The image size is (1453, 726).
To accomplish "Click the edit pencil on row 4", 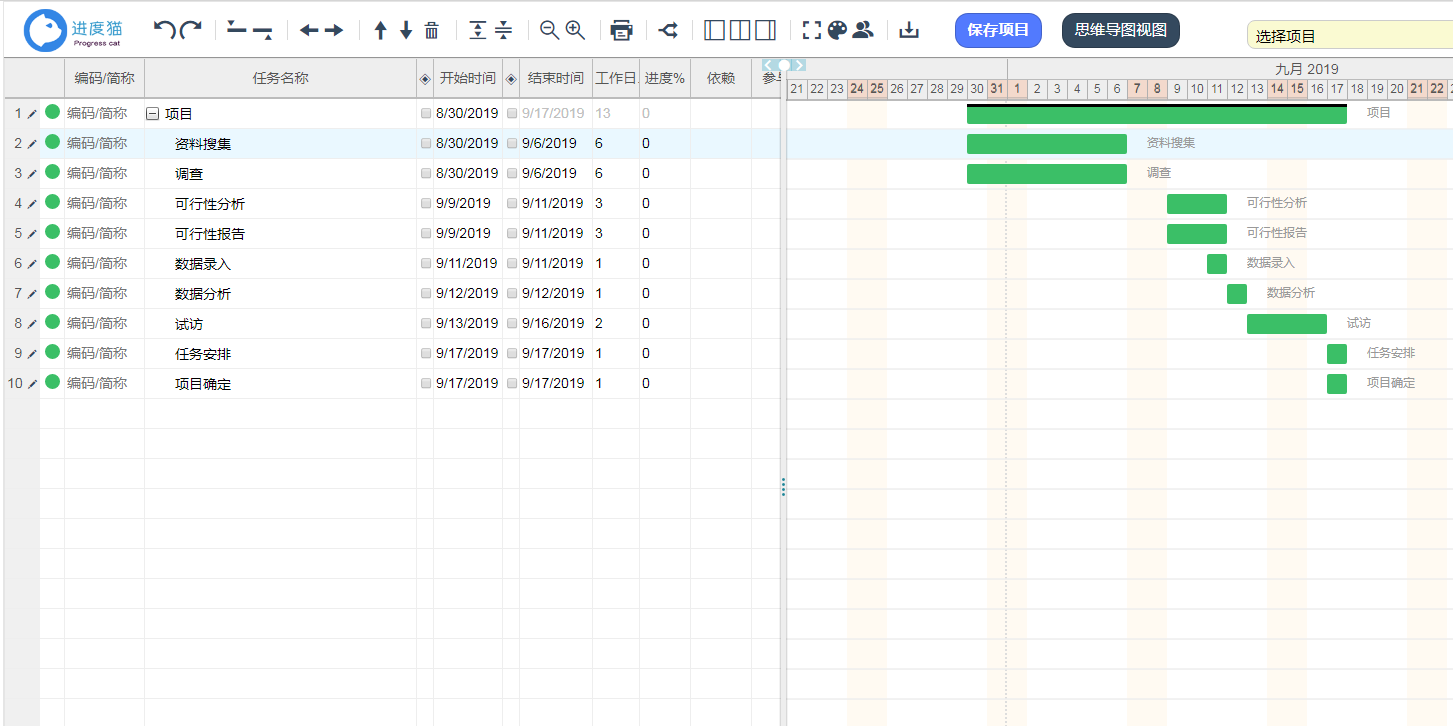I will click(32, 204).
